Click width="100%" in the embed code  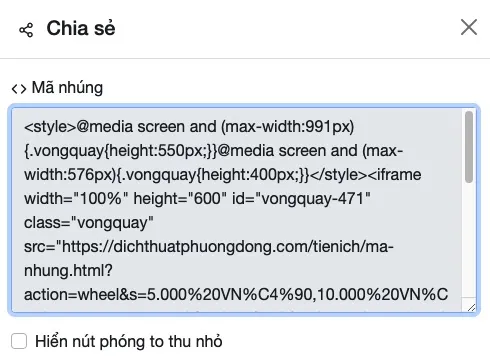[76, 199]
